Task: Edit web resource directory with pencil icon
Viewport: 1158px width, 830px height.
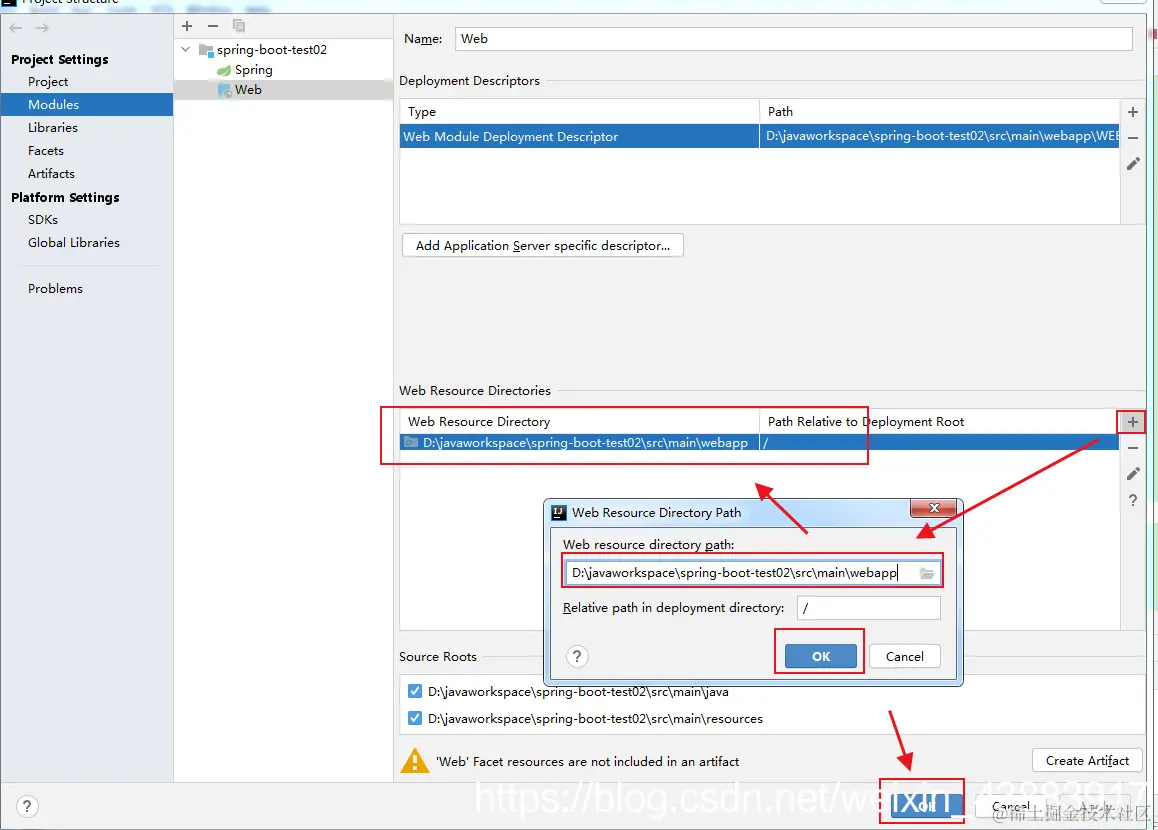Action: pos(1133,474)
